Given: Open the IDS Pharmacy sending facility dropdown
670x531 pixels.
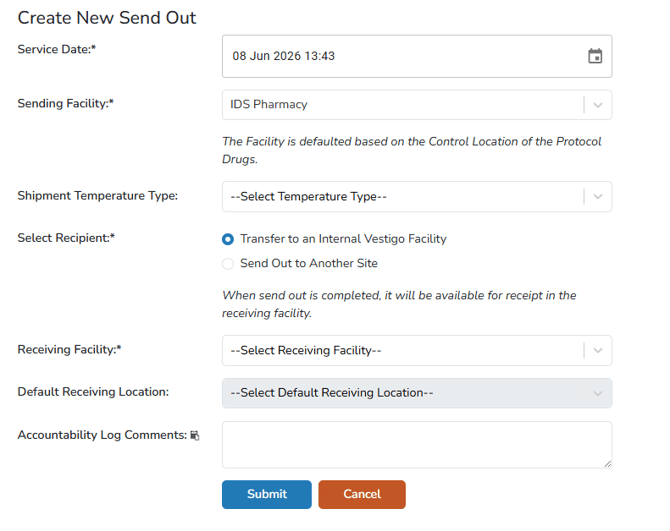Looking at the screenshot, I should [x=417, y=105].
